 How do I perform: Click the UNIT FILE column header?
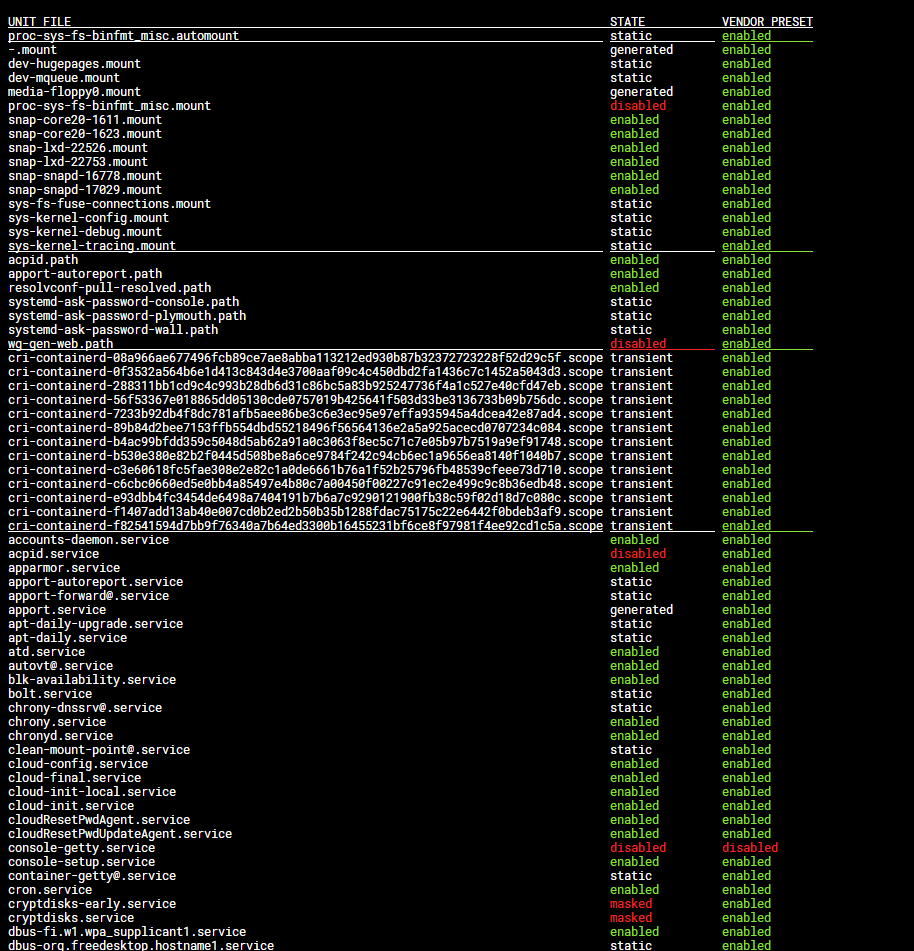38,21
